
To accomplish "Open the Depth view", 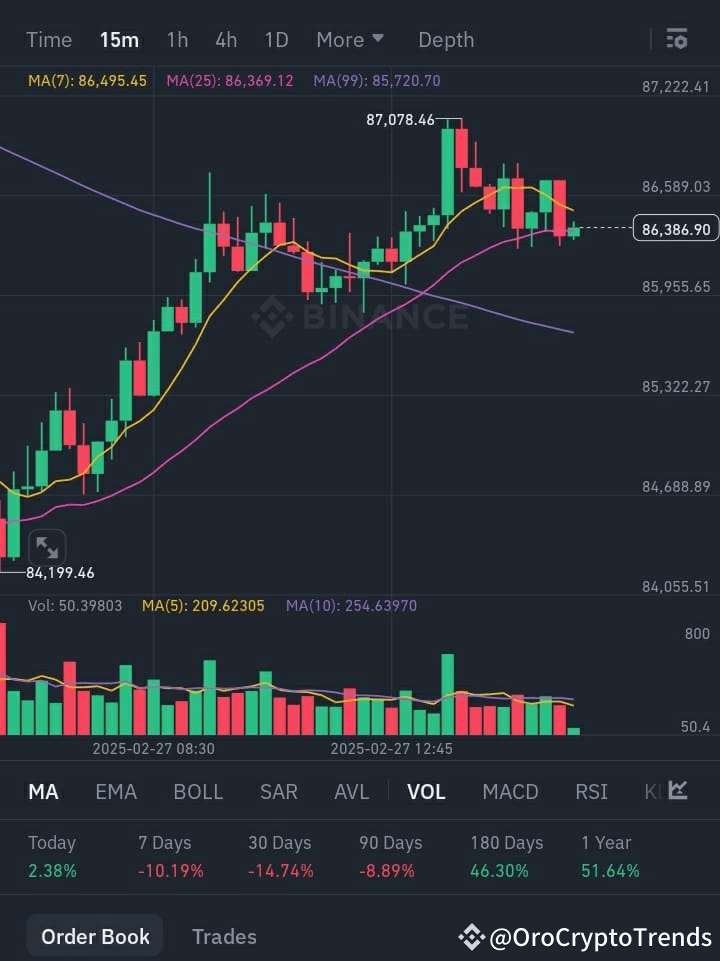I will 446,39.
